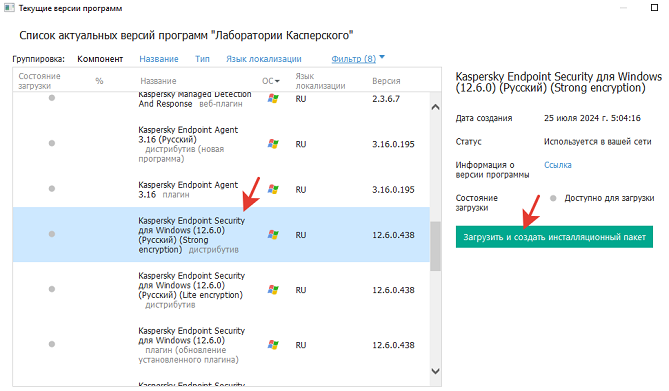The height and width of the screenshot is (391, 669).
Task: Maximize the Текущие версии программ window
Action: [x=654, y=7]
